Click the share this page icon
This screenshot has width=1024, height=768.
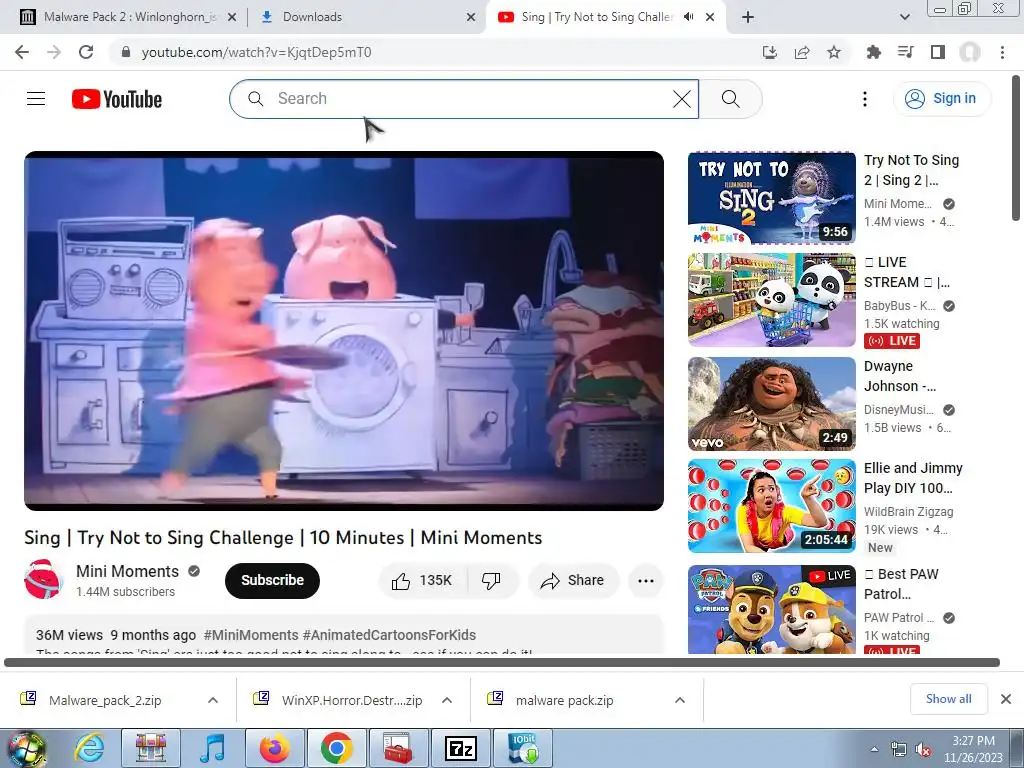pyautogui.click(x=802, y=52)
